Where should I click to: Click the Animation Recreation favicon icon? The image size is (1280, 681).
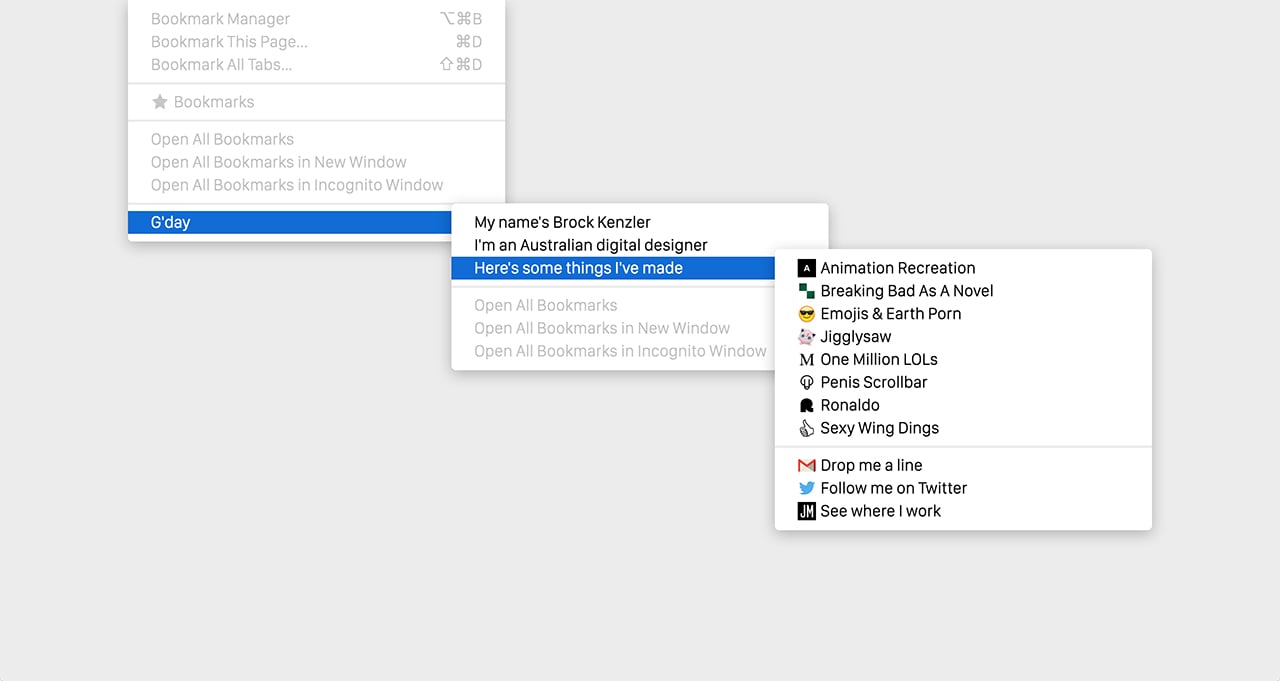pyautogui.click(x=806, y=268)
